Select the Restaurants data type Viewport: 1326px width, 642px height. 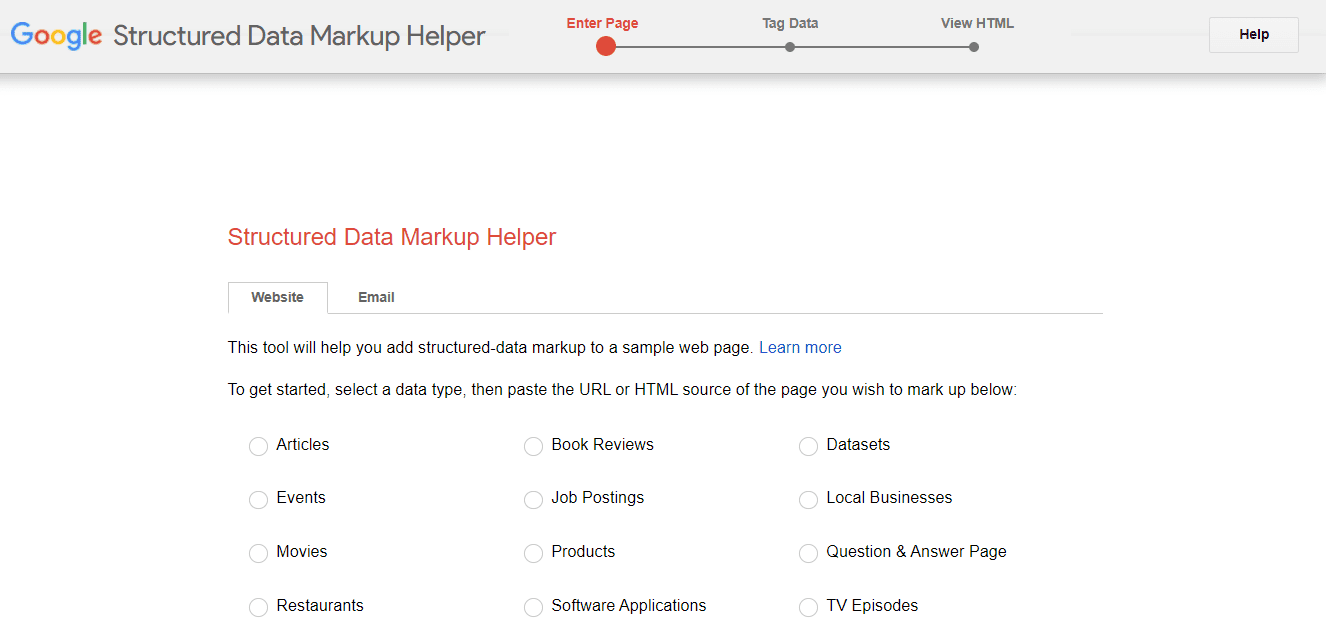[x=258, y=607]
